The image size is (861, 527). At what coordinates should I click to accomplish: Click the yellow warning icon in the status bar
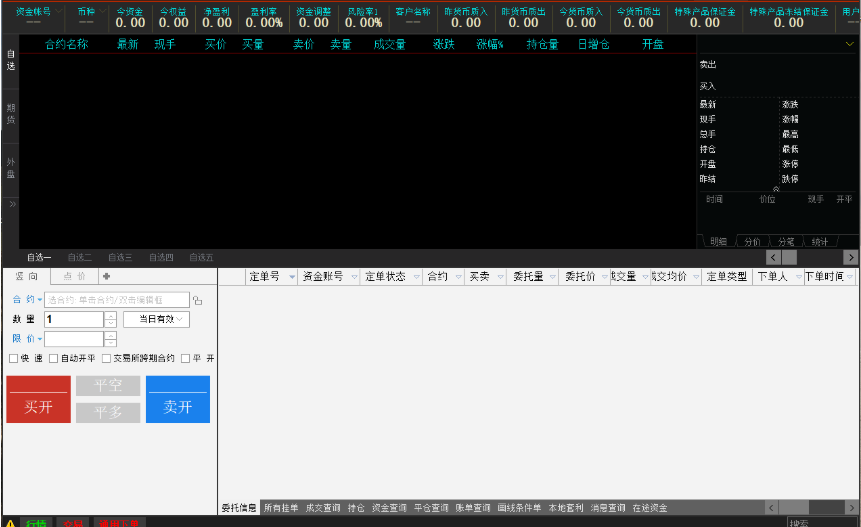coord(10,522)
